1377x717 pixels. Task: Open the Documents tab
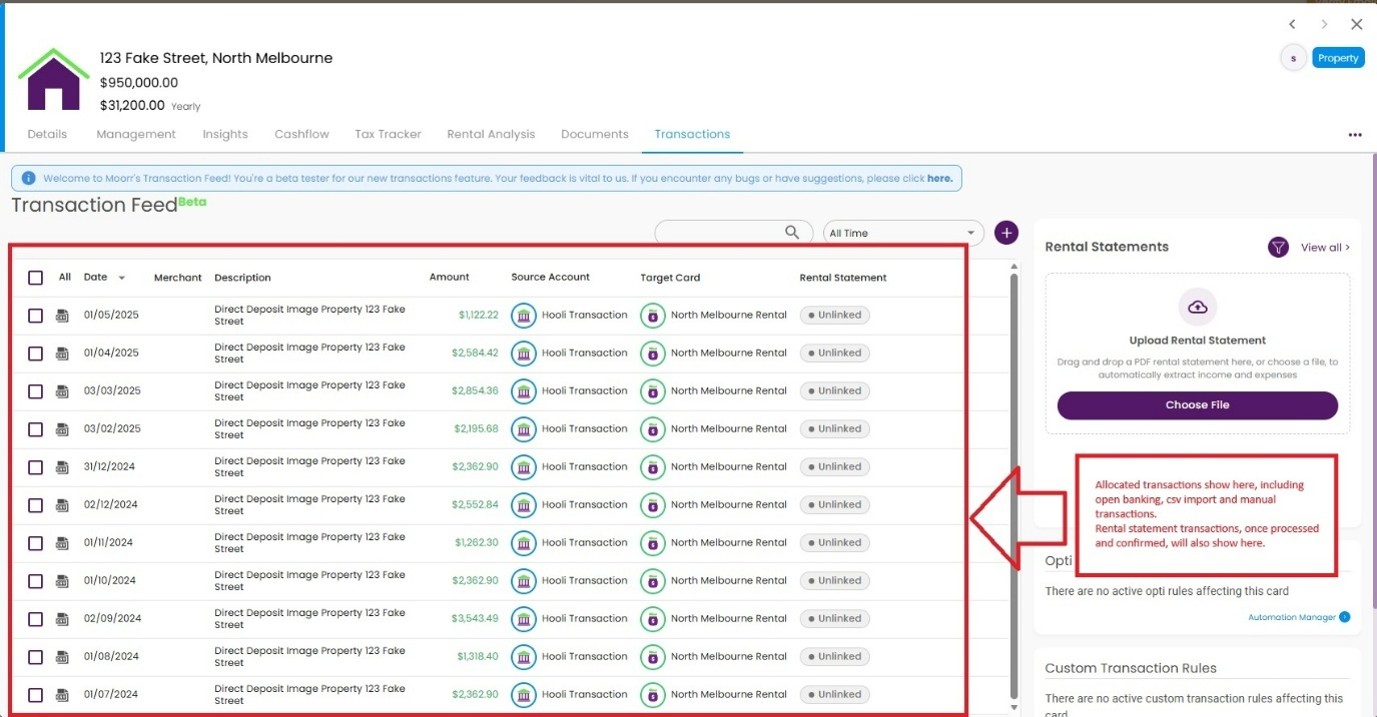click(595, 134)
